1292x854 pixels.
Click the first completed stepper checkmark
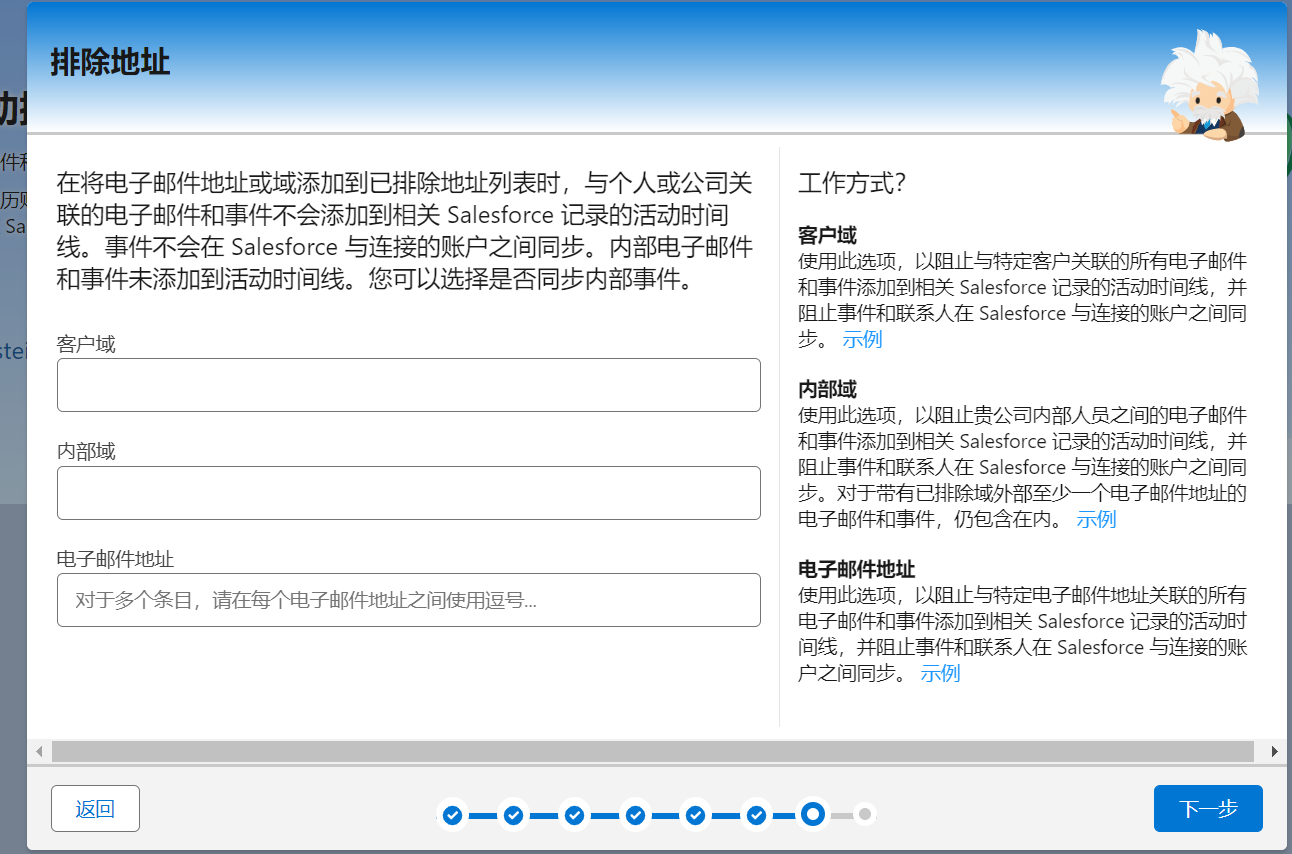[453, 815]
